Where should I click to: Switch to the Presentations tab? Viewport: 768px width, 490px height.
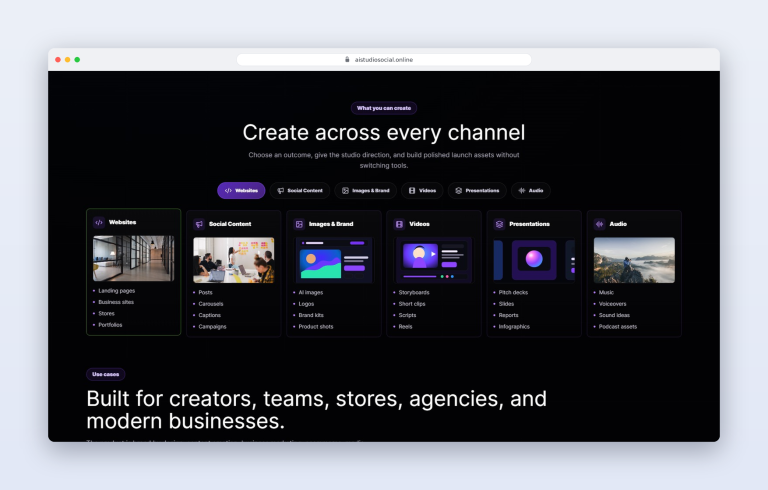tap(477, 191)
